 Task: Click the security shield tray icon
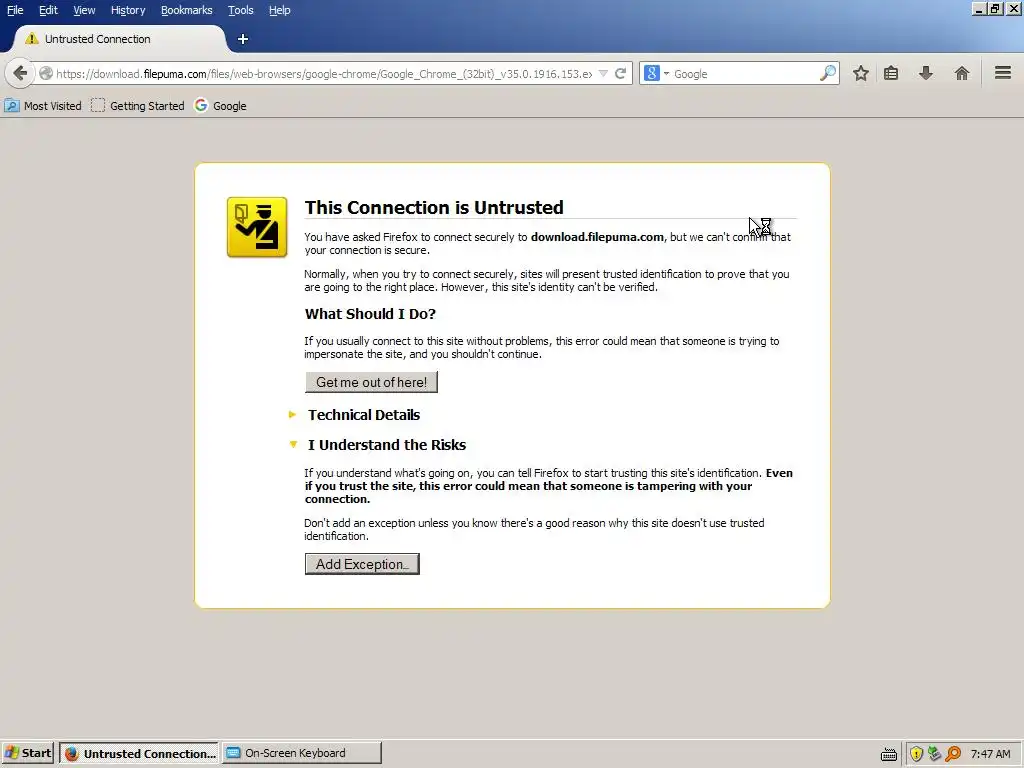click(x=916, y=754)
